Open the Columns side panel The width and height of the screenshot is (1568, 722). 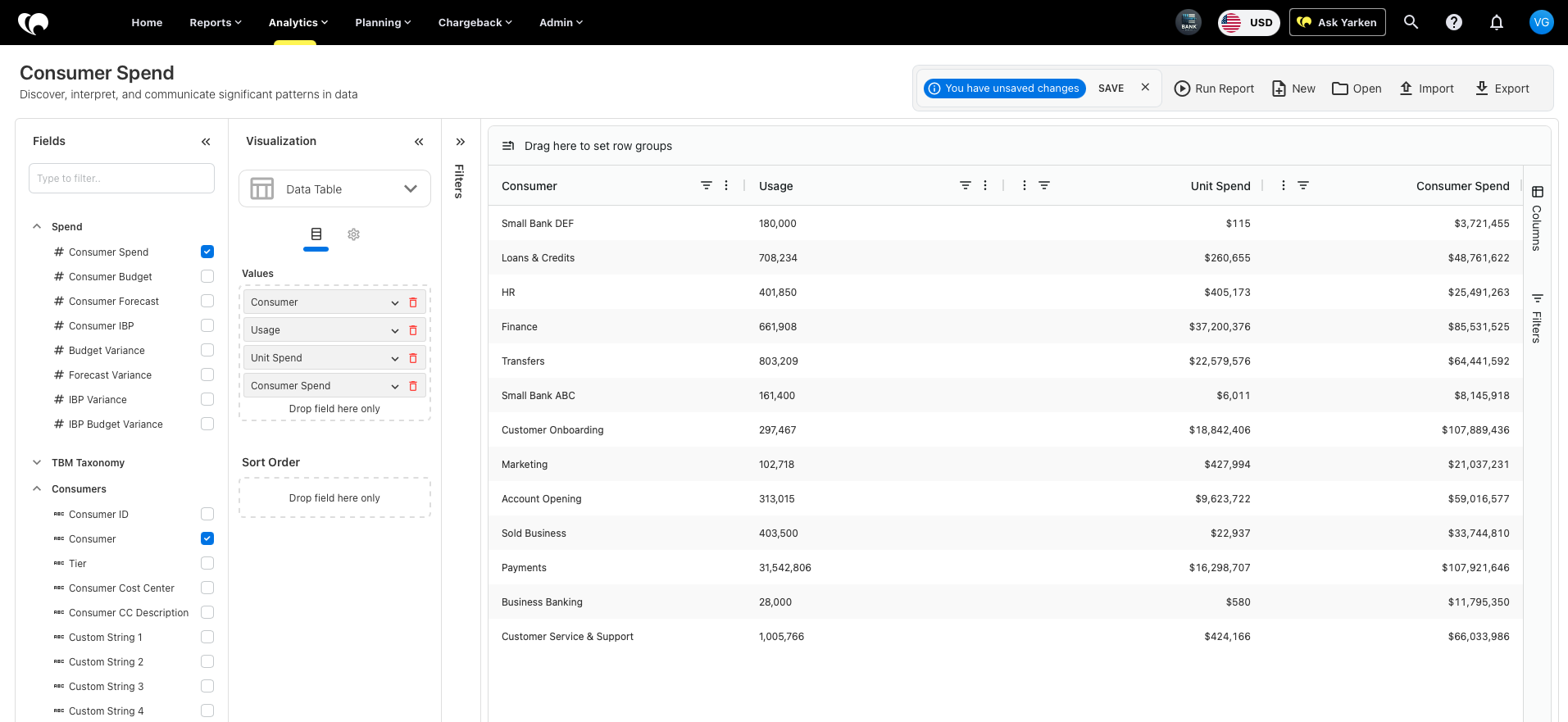[x=1538, y=218]
